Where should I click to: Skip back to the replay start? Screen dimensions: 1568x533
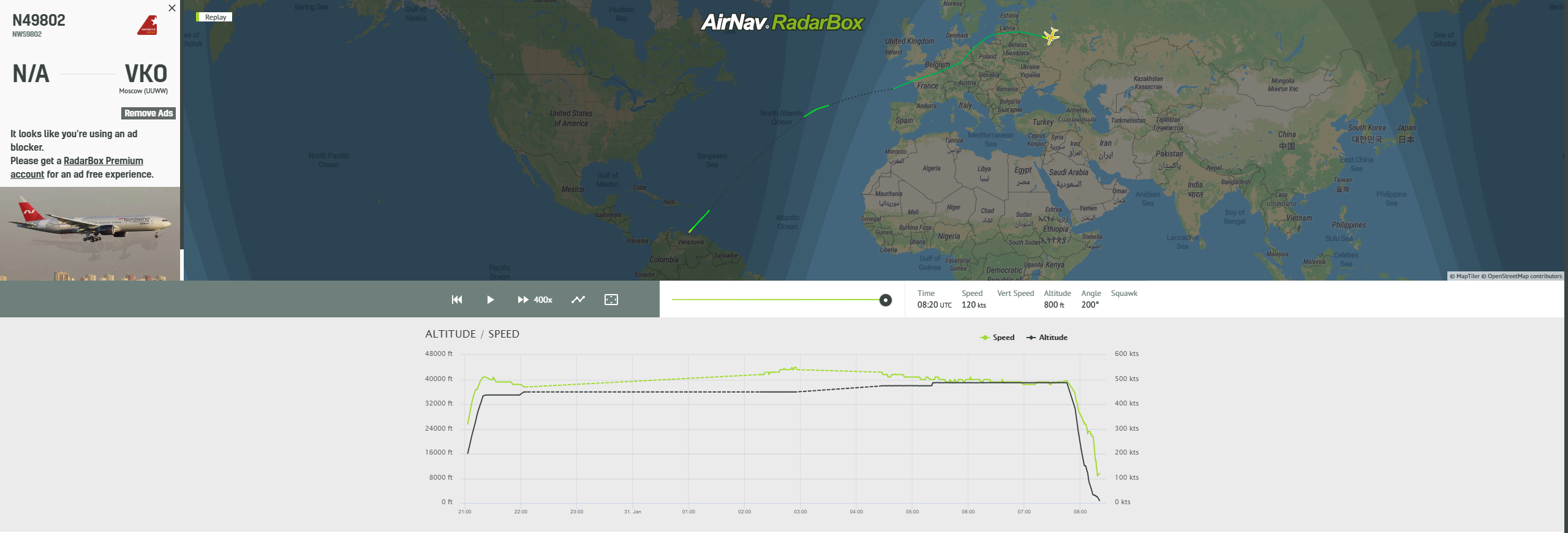pyautogui.click(x=457, y=300)
